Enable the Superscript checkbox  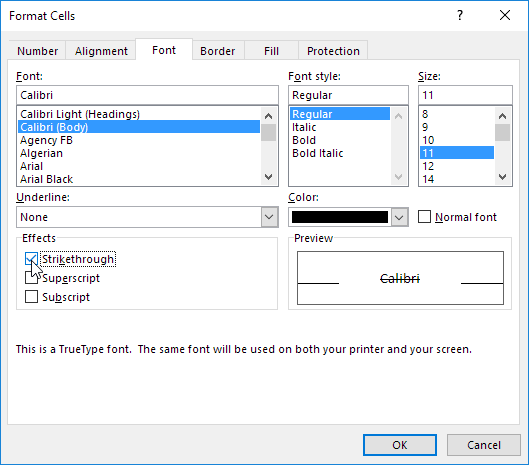(31, 278)
